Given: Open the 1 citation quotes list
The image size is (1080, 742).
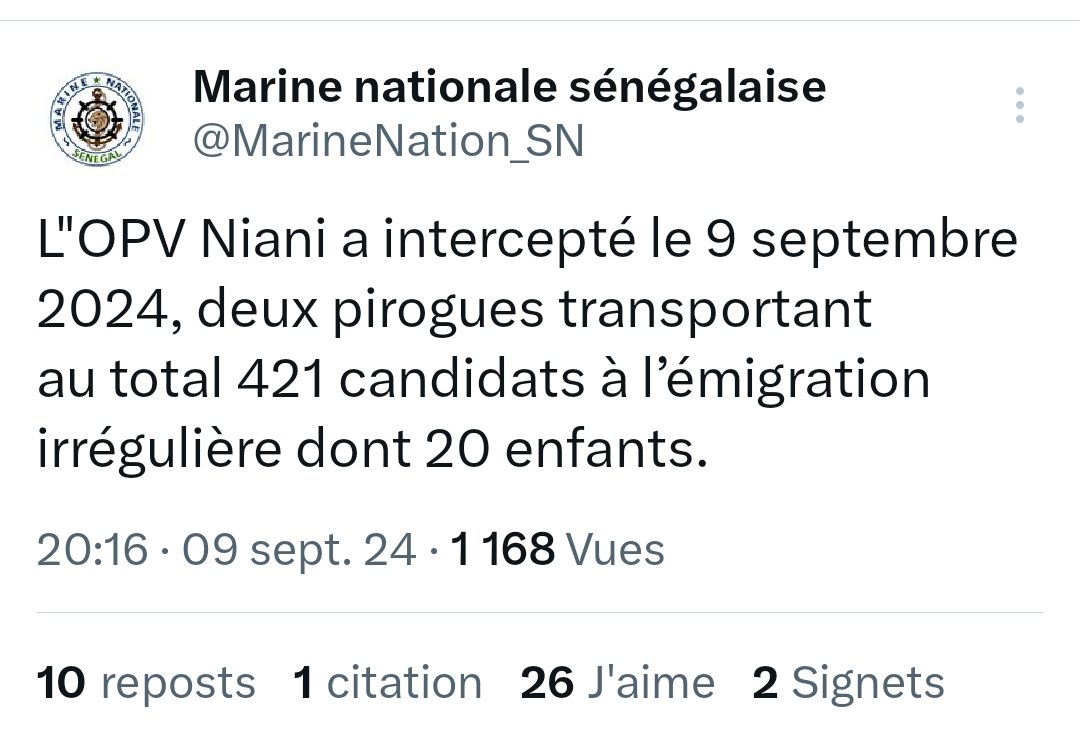Looking at the screenshot, I should [388, 683].
